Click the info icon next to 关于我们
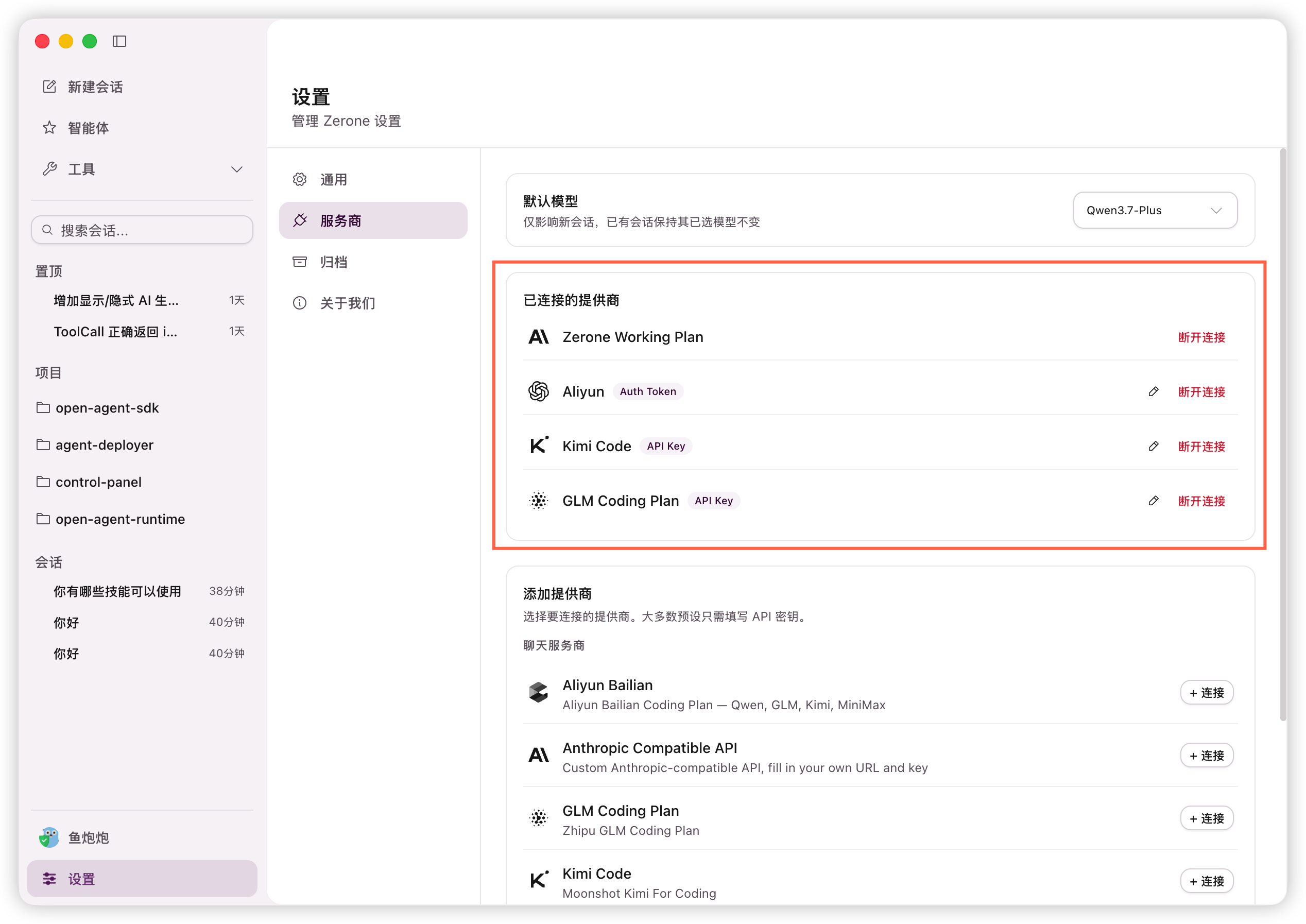Image resolution: width=1306 pixels, height=924 pixels. coord(300,303)
